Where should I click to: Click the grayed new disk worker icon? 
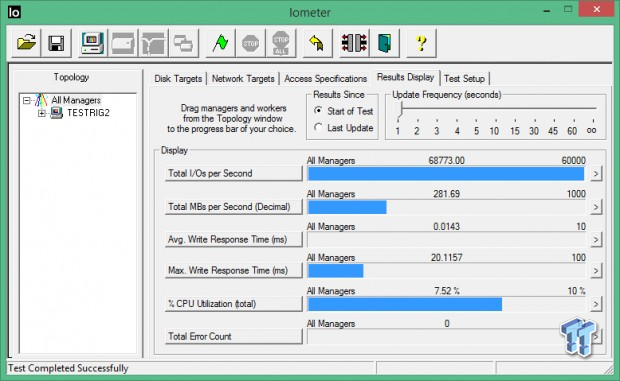tap(123, 43)
